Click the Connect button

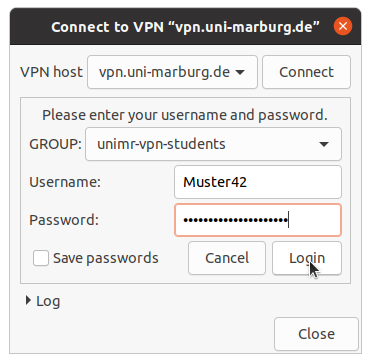306,72
